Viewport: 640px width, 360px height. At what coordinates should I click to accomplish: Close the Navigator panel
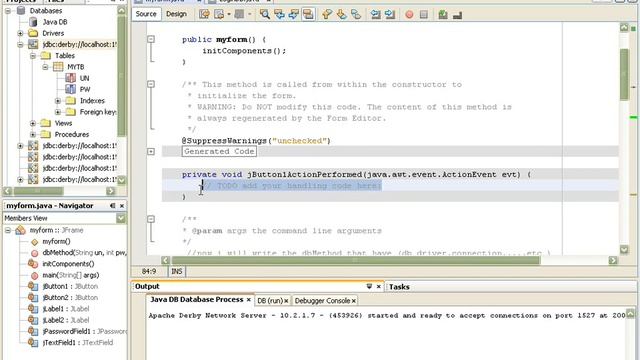[122, 206]
